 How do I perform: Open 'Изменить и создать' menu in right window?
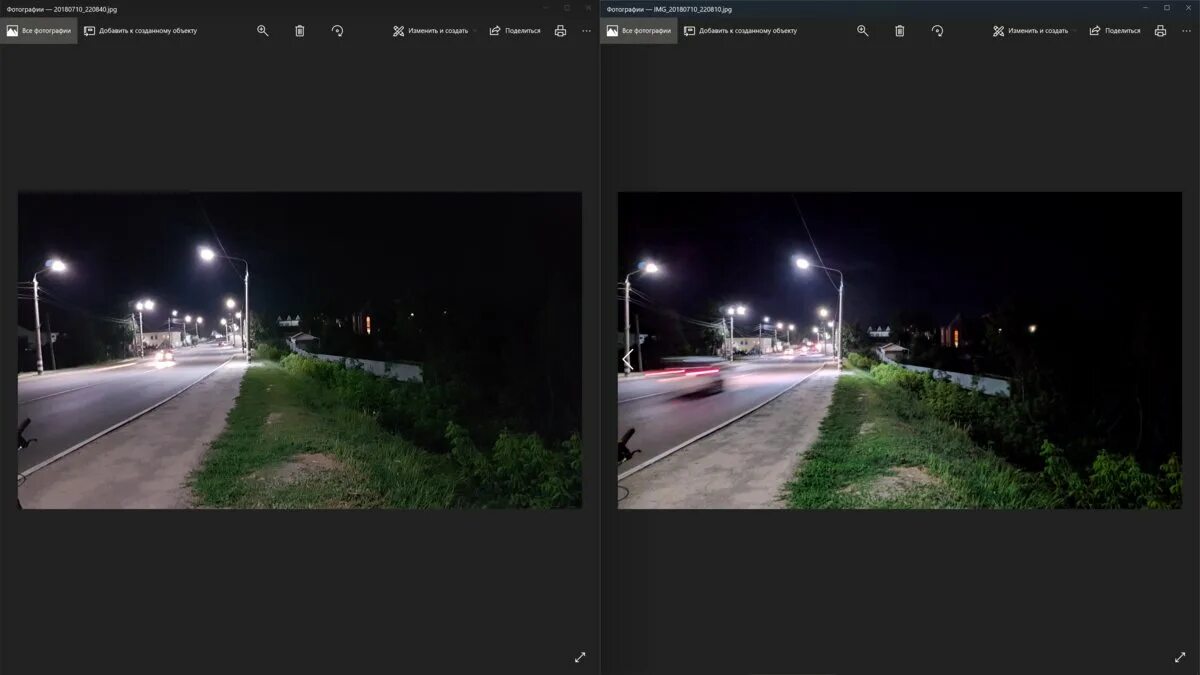pyautogui.click(x=1030, y=31)
